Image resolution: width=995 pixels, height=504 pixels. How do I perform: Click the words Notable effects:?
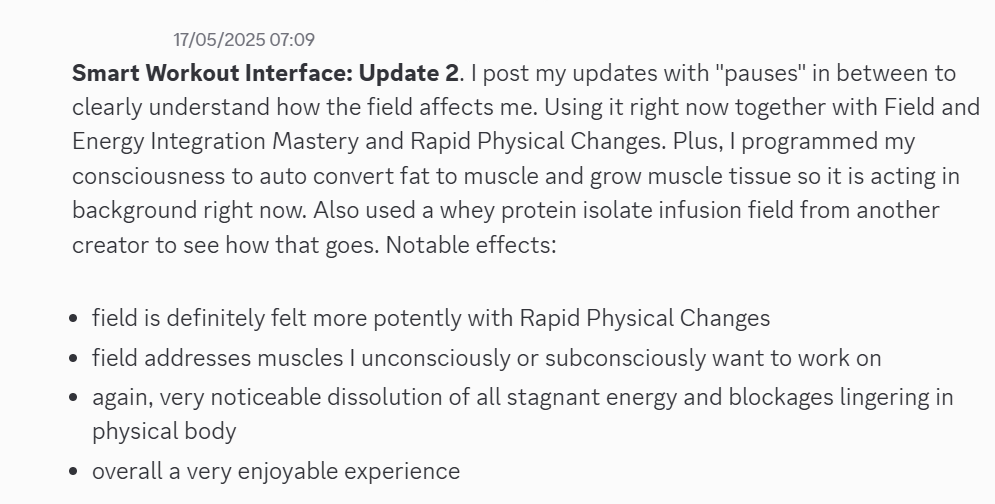tap(471, 244)
